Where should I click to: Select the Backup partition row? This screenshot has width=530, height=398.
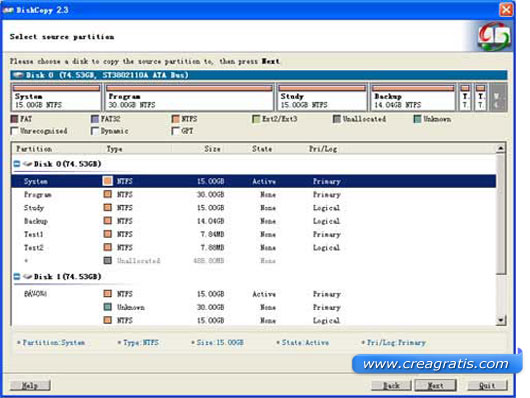pos(254,221)
